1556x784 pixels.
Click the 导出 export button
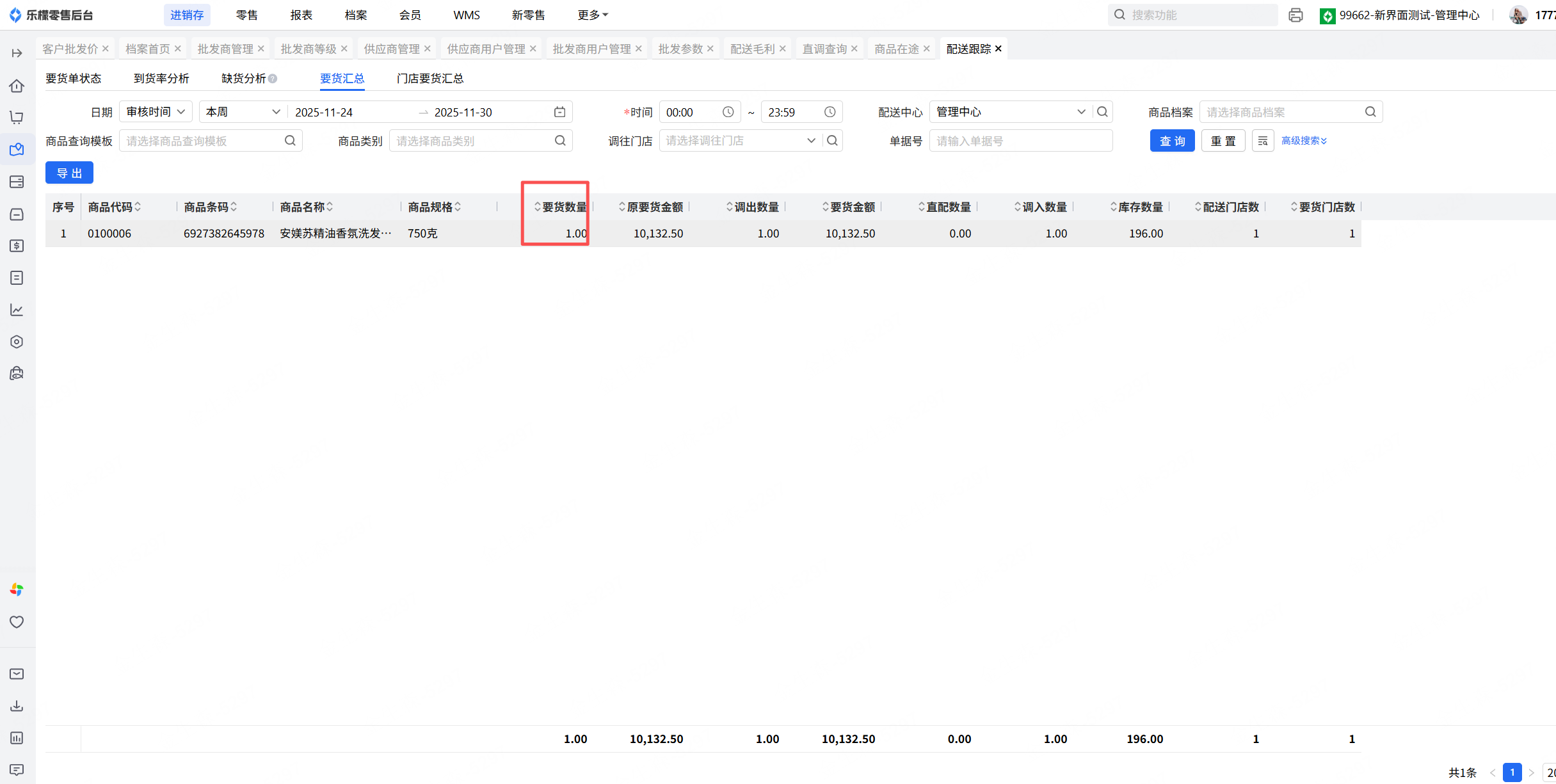[69, 173]
